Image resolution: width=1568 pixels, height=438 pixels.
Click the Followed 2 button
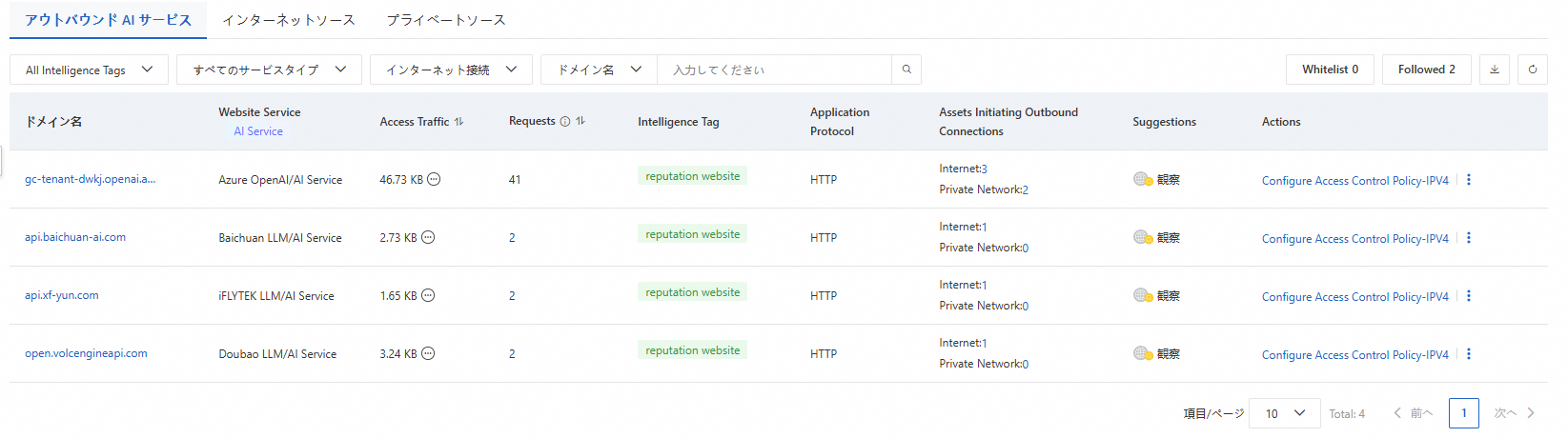1426,70
